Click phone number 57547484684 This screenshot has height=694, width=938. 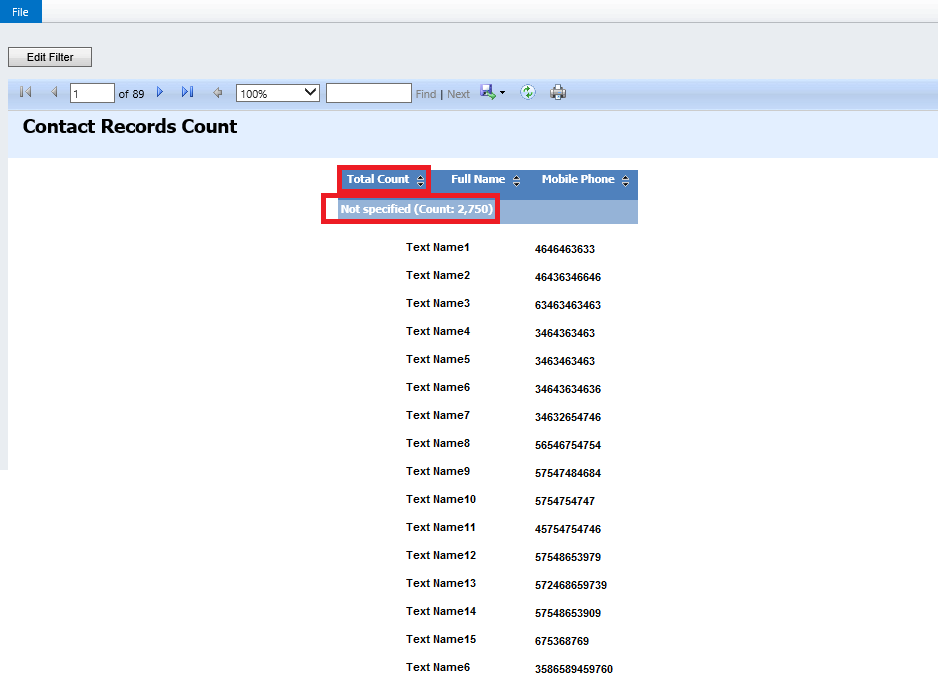coord(568,473)
